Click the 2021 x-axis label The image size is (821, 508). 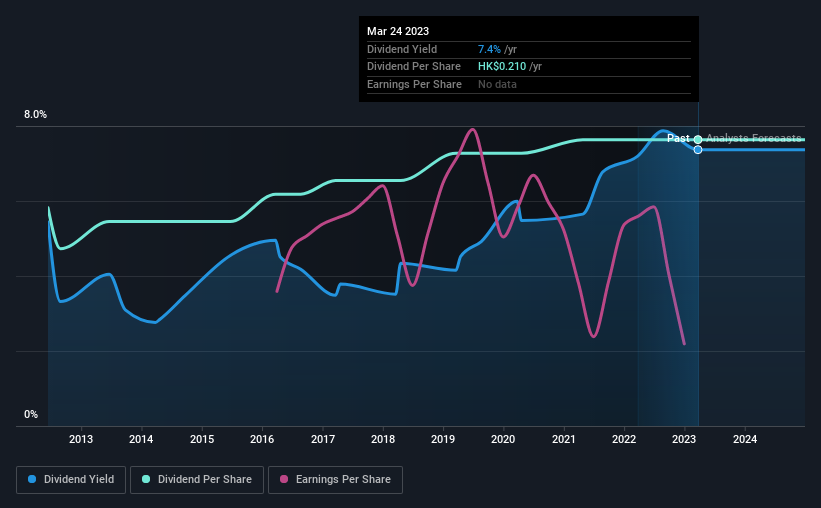coord(563,439)
